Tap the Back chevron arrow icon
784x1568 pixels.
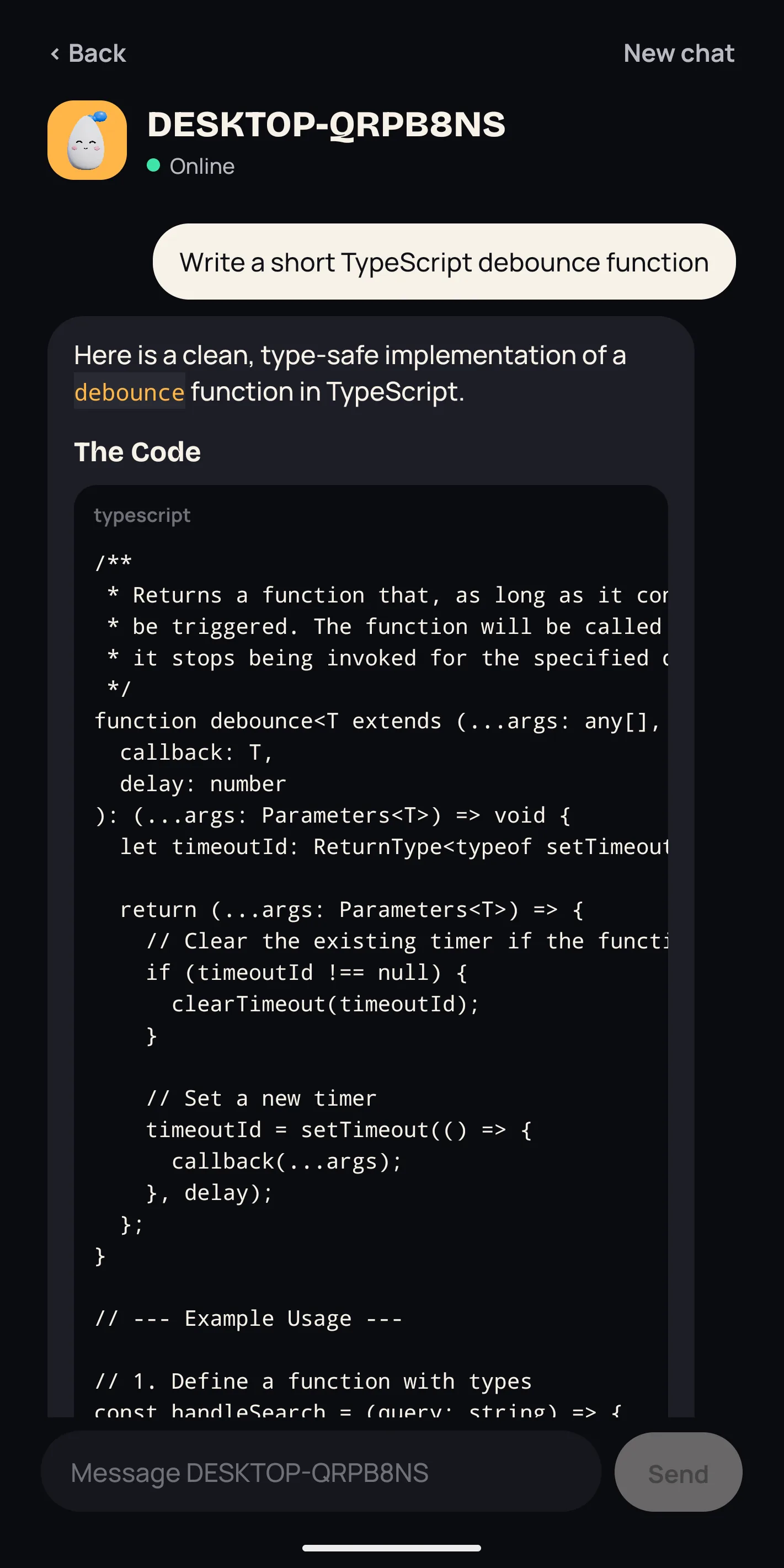55,54
